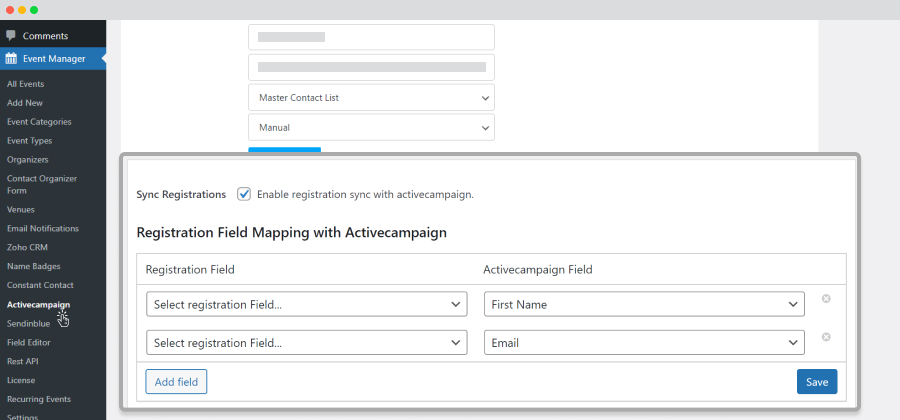The width and height of the screenshot is (900, 420).
Task: Open the Constant Contact menu item
Action: [40, 285]
